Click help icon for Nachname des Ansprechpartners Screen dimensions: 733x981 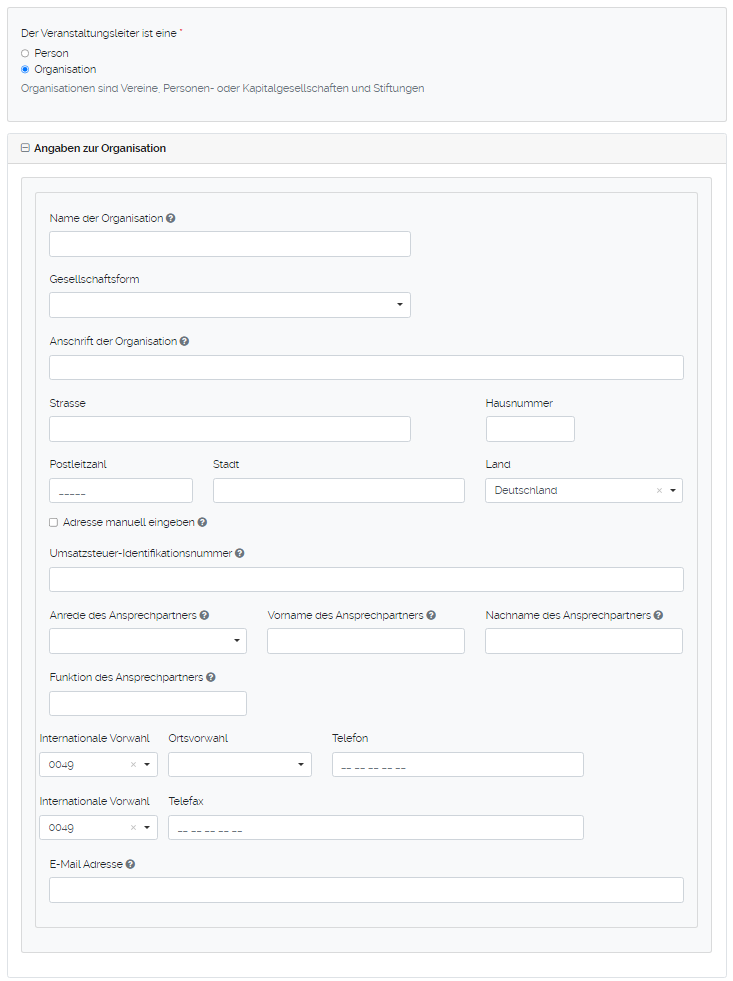(658, 616)
